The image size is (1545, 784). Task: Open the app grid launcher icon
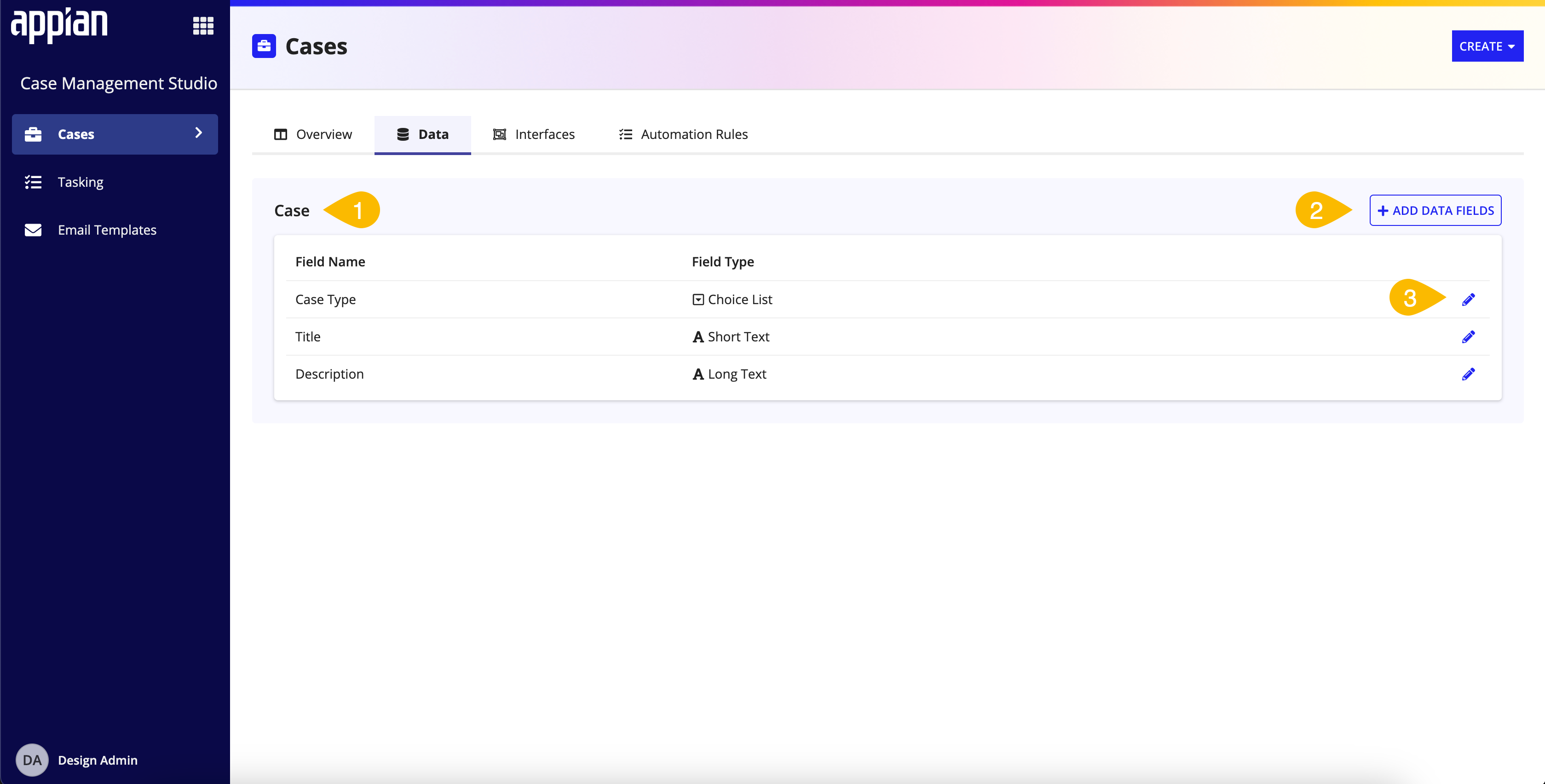(203, 26)
